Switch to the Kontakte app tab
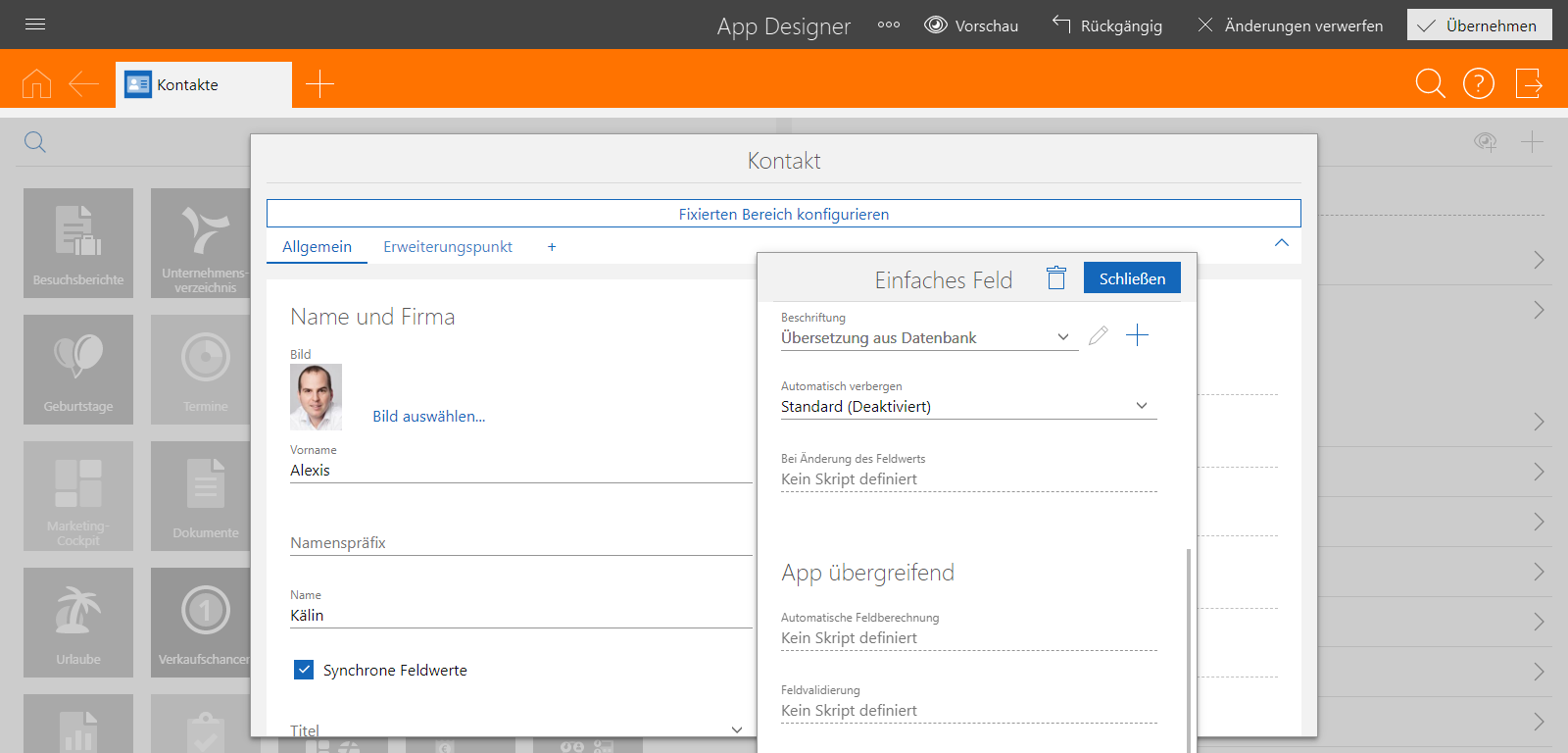1568x753 pixels. 204,84
